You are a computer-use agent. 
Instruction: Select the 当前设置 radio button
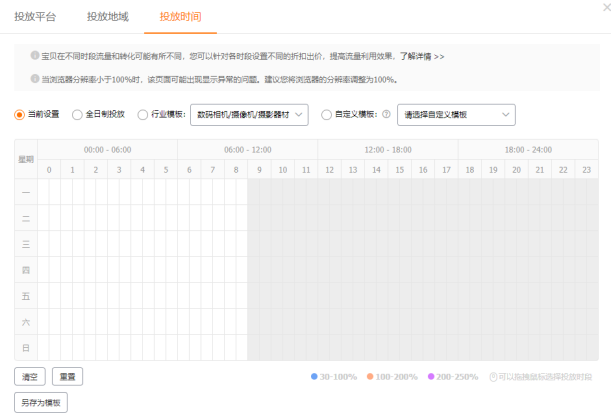(19, 115)
